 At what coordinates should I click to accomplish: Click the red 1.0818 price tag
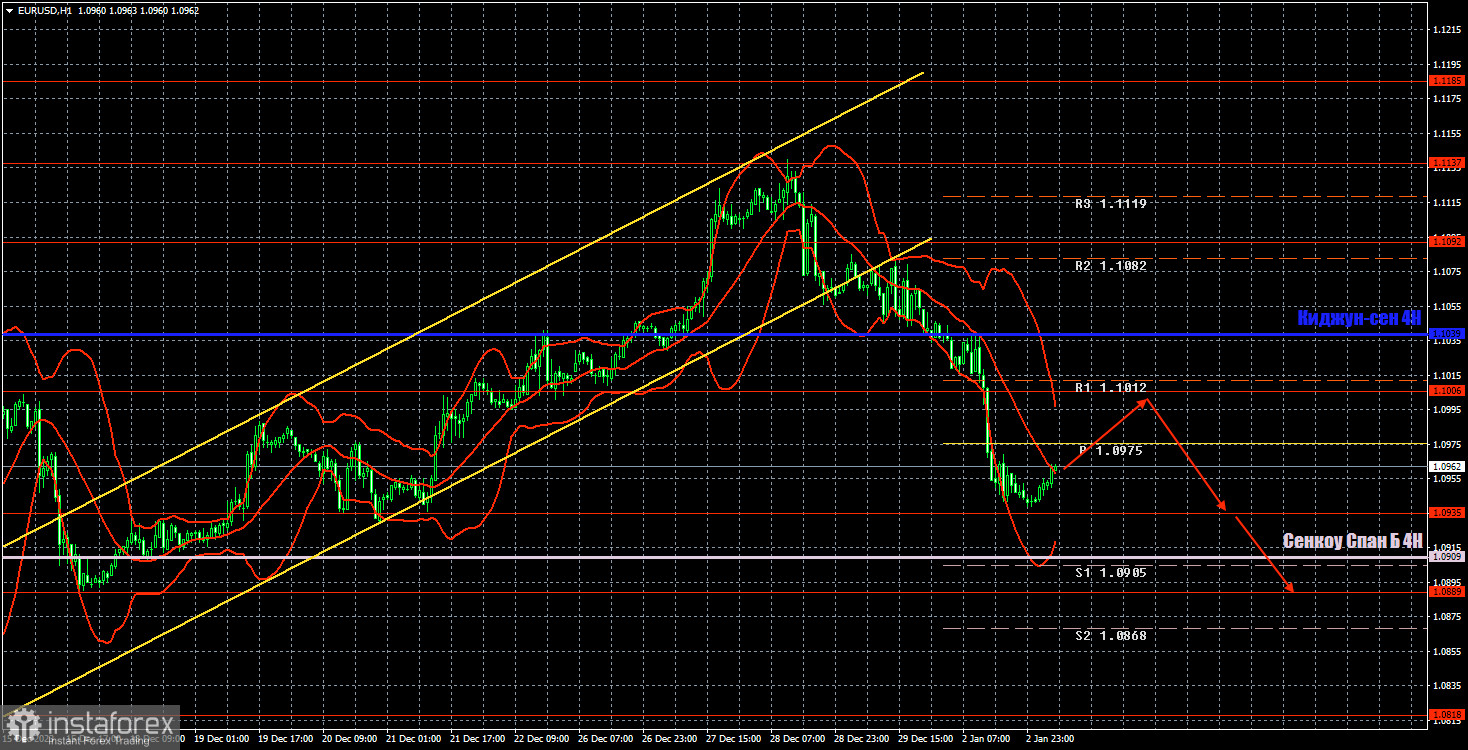[x=1448, y=714]
